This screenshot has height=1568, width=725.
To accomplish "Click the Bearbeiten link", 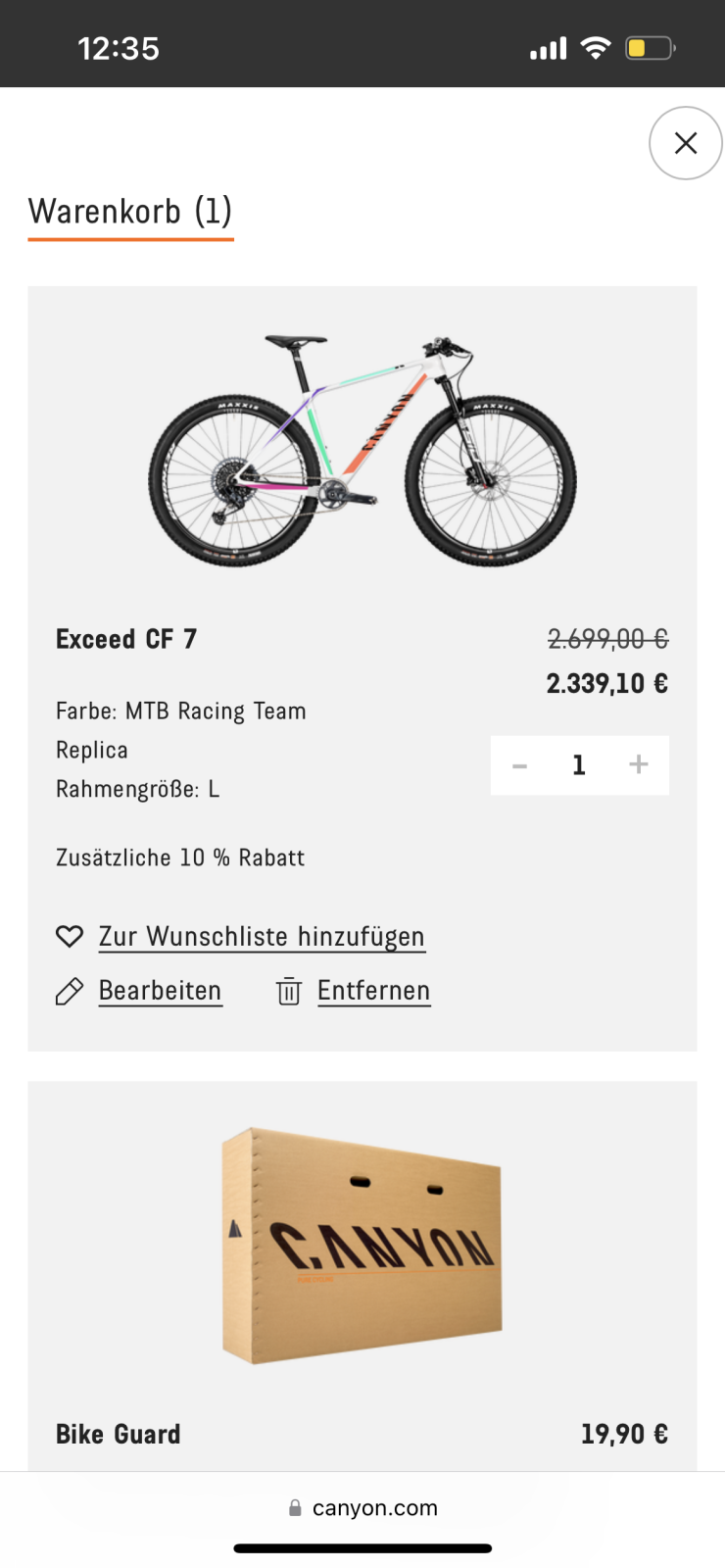I will click(x=161, y=991).
